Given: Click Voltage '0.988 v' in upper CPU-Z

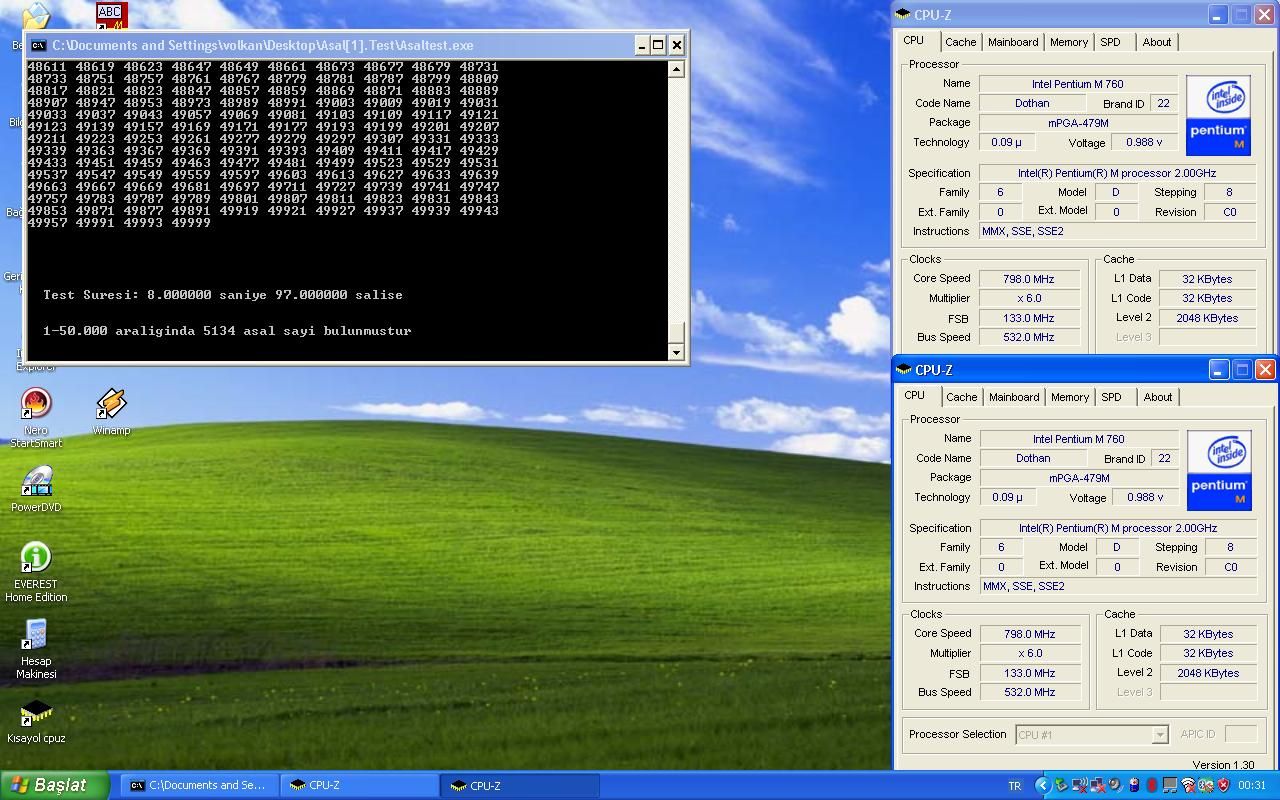Looking at the screenshot, I should pos(1144,142).
